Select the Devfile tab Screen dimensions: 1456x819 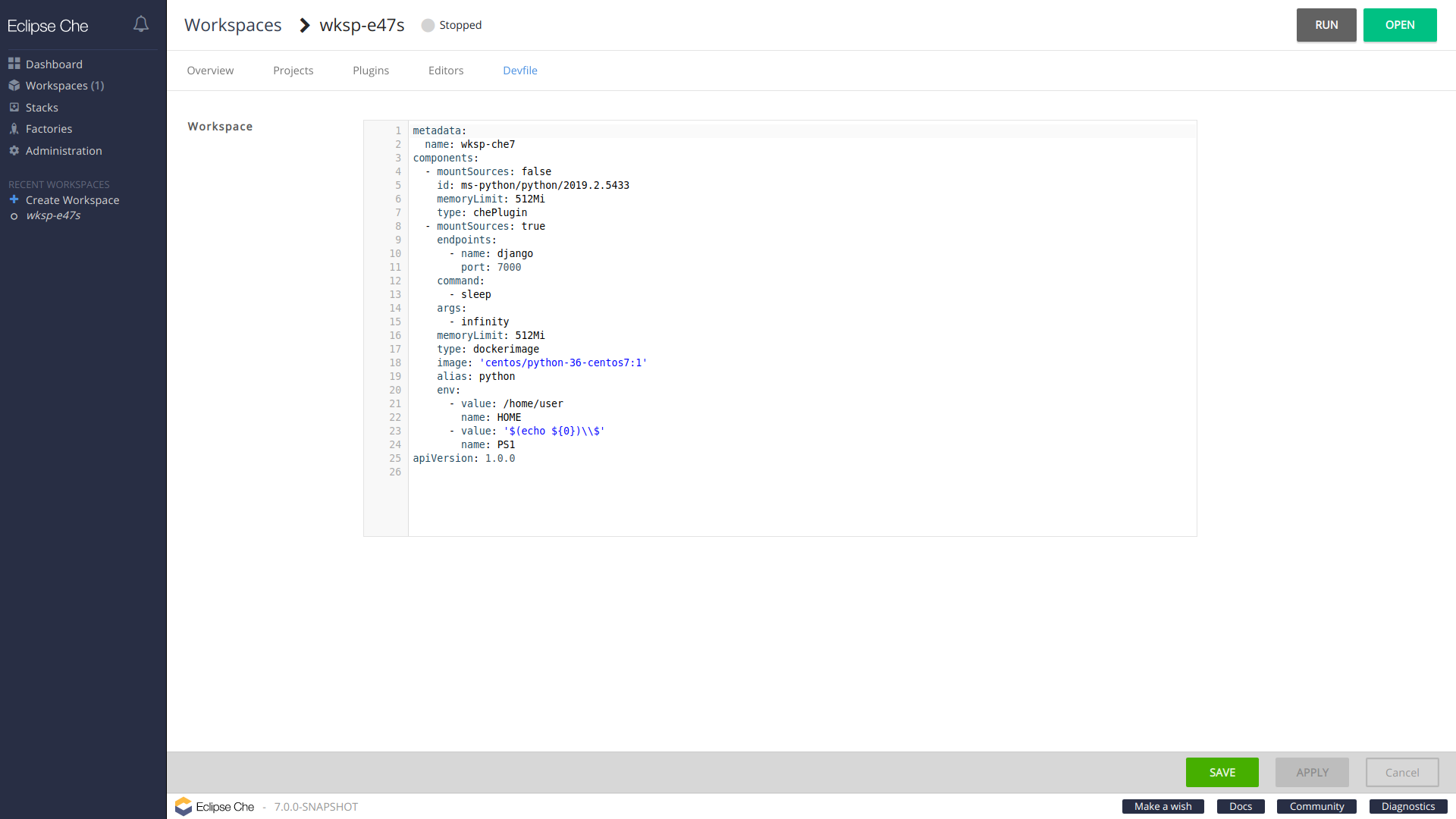520,71
